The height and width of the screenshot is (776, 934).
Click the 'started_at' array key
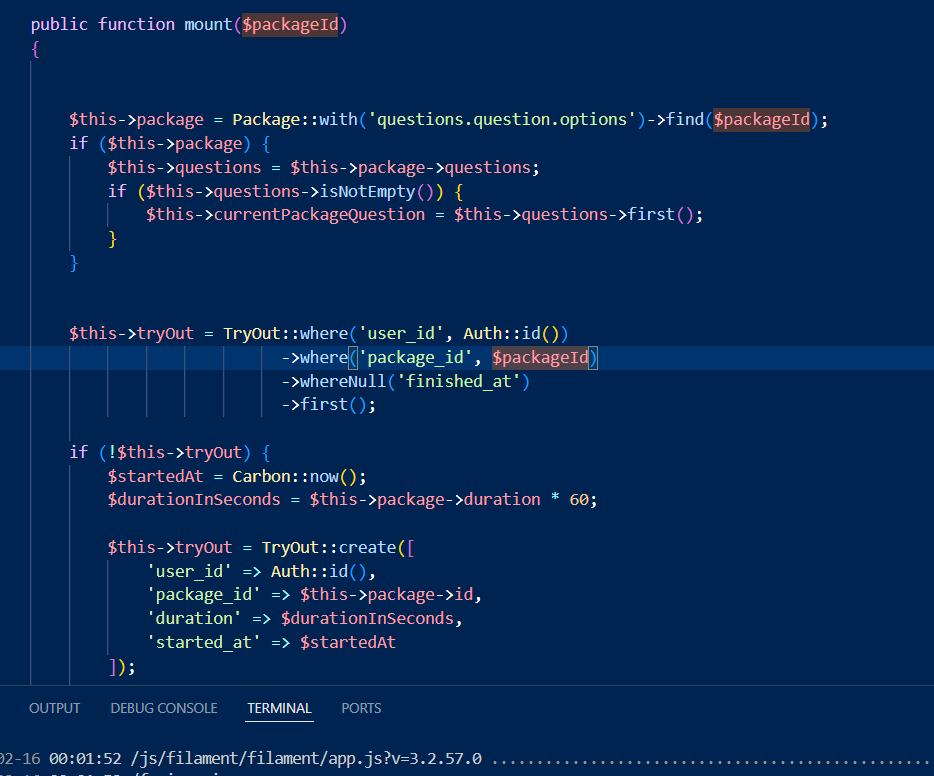tap(199, 642)
